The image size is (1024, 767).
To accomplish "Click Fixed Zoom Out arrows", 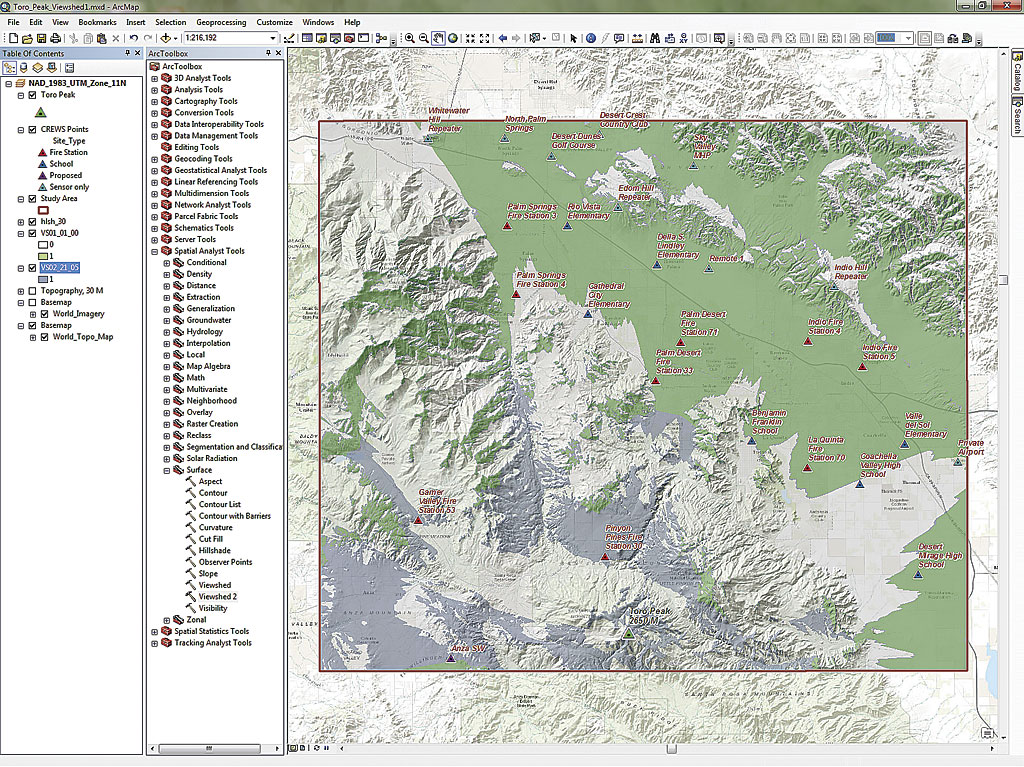I will (x=485, y=38).
